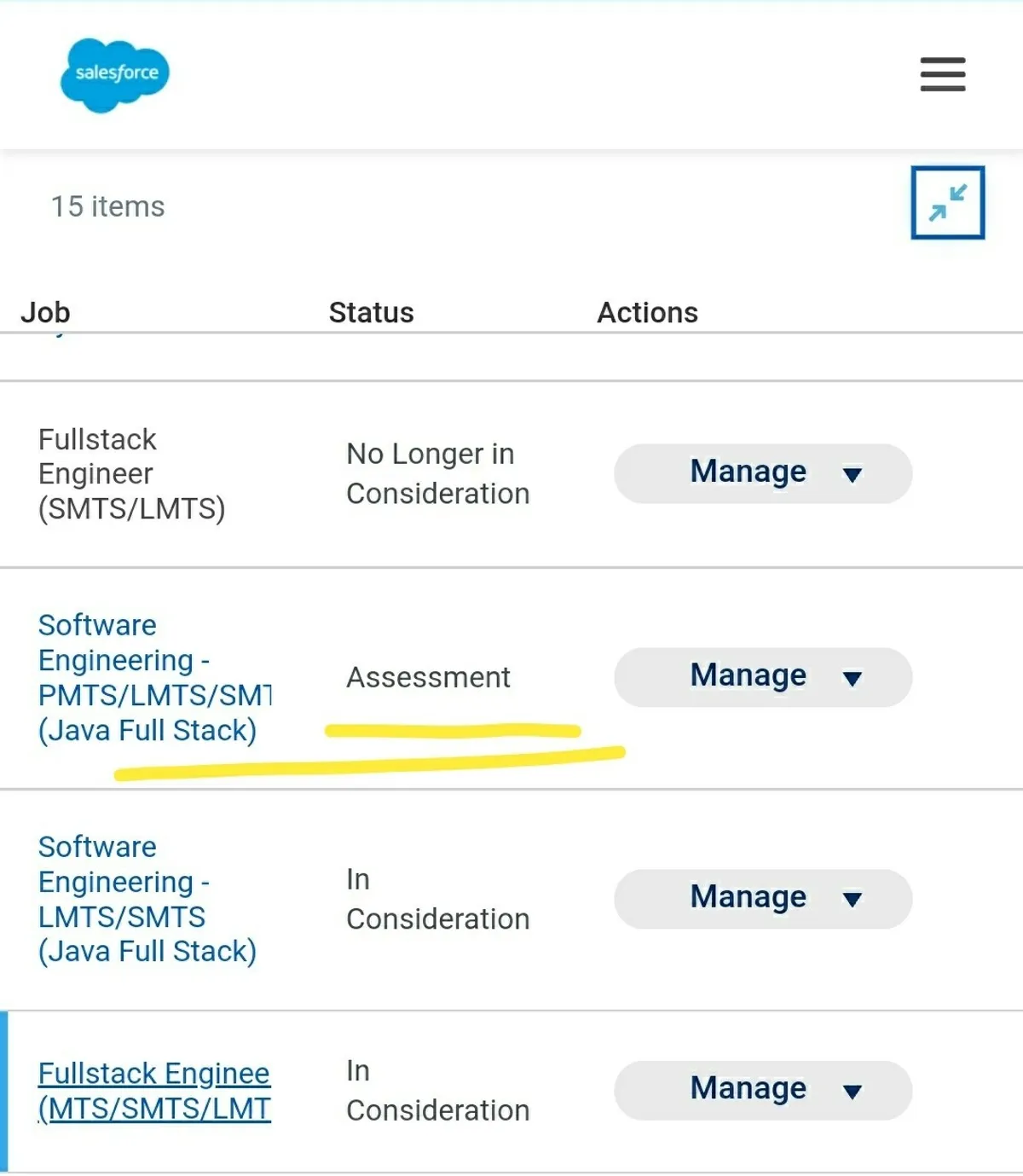Collapse the expanded table view
The image size is (1023, 1176).
click(x=947, y=203)
